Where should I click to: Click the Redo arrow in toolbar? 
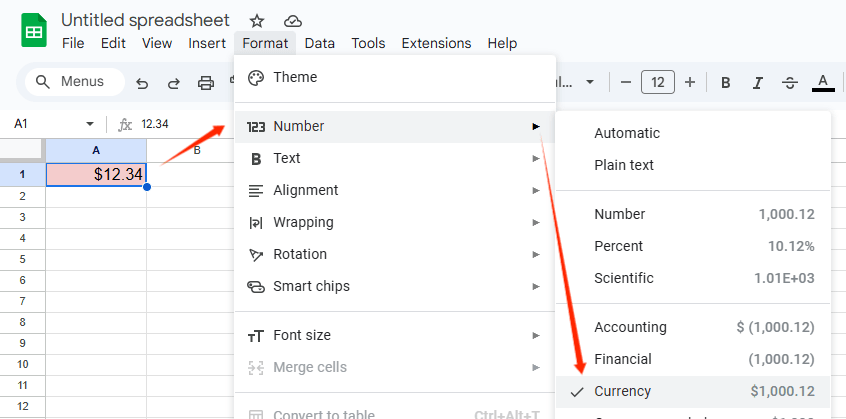pos(173,83)
